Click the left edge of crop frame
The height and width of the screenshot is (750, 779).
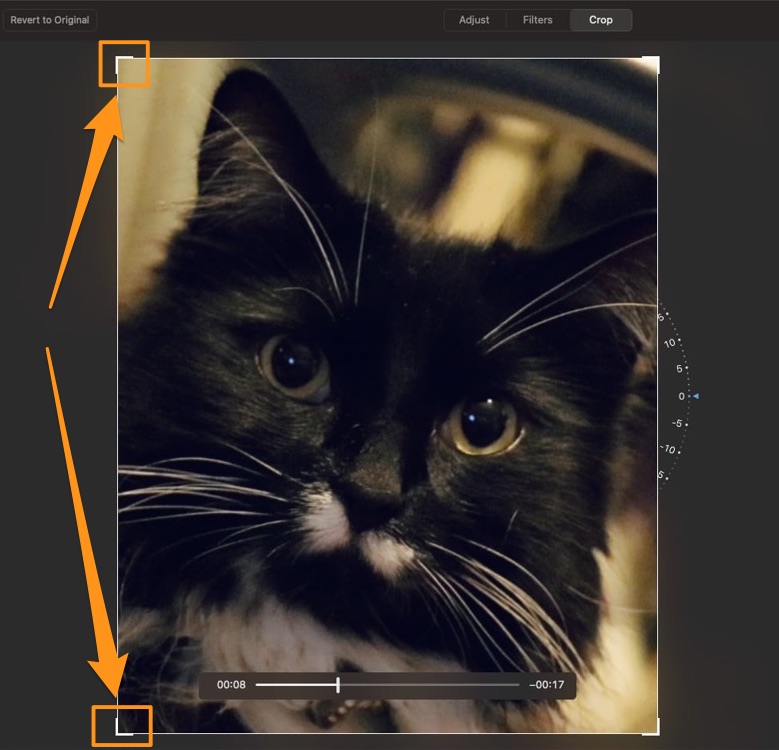117,395
